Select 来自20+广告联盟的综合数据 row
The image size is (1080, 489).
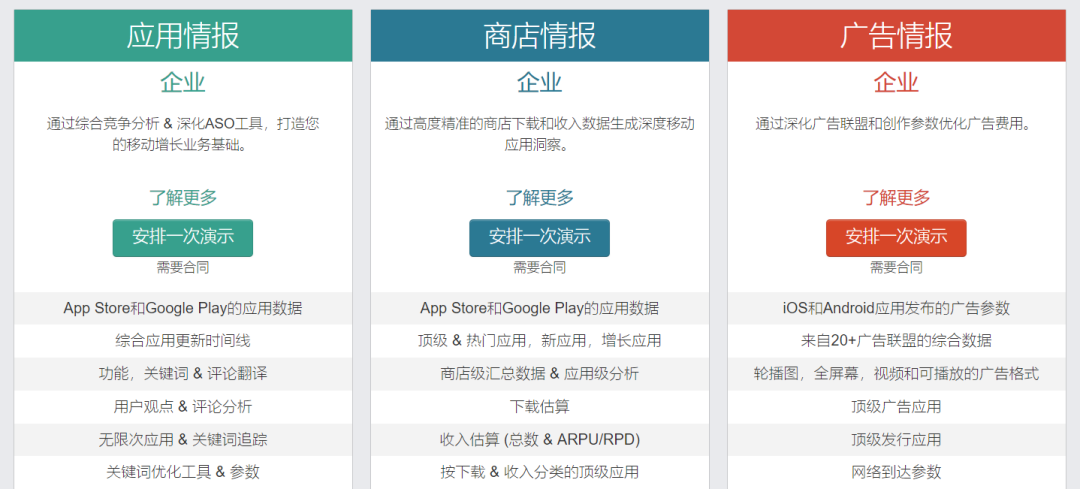[x=897, y=341]
